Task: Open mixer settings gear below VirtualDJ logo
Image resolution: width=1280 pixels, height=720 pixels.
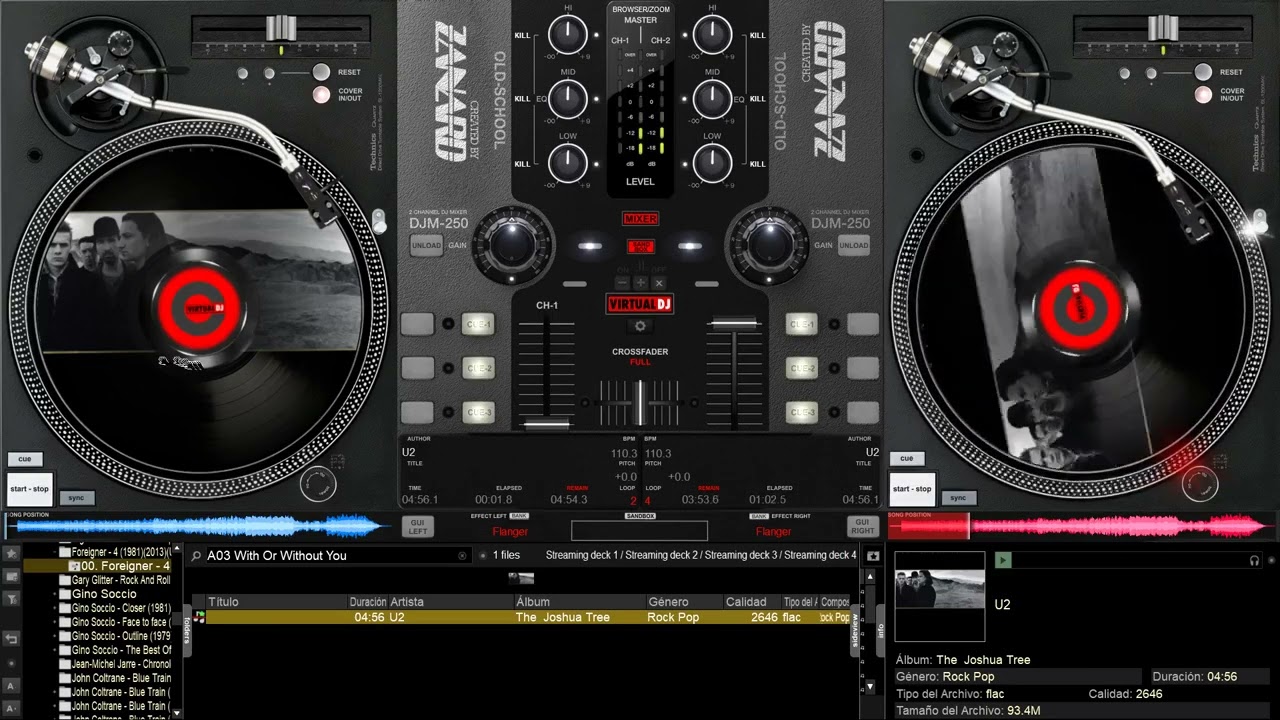Action: (x=640, y=326)
